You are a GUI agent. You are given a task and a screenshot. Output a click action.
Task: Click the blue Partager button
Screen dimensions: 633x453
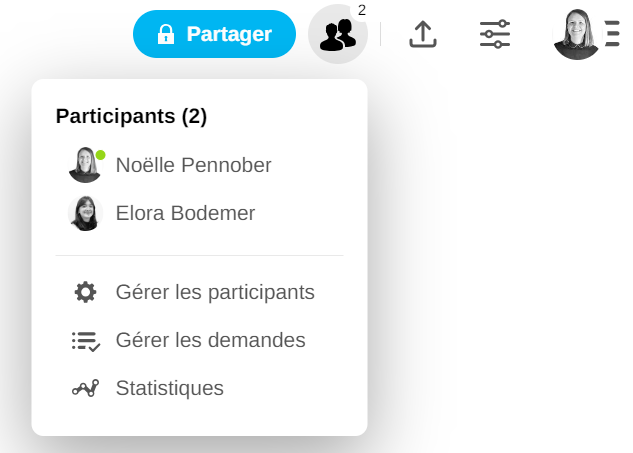[x=214, y=34]
